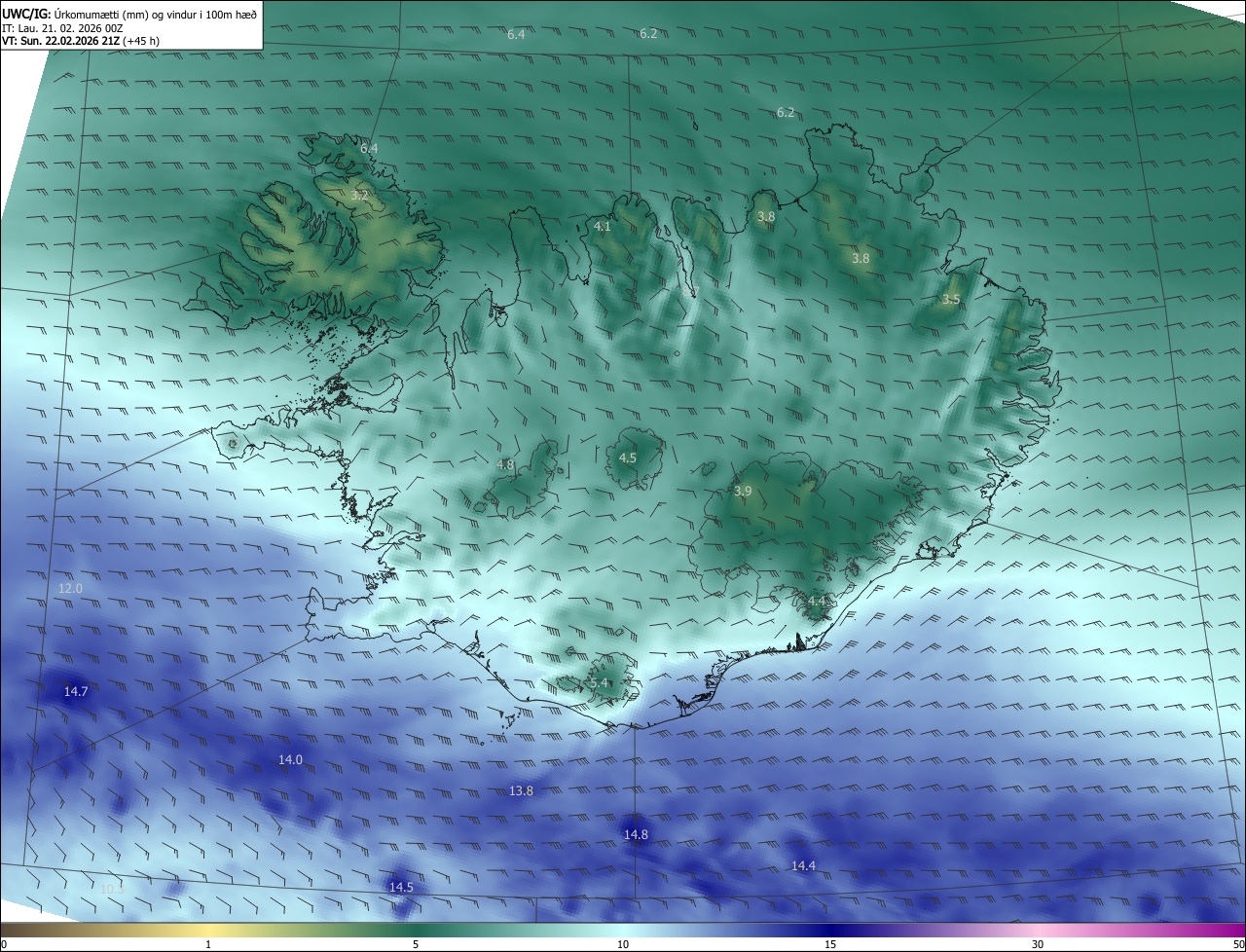Click the '(+45 h)' forecast offset text

[141, 41]
